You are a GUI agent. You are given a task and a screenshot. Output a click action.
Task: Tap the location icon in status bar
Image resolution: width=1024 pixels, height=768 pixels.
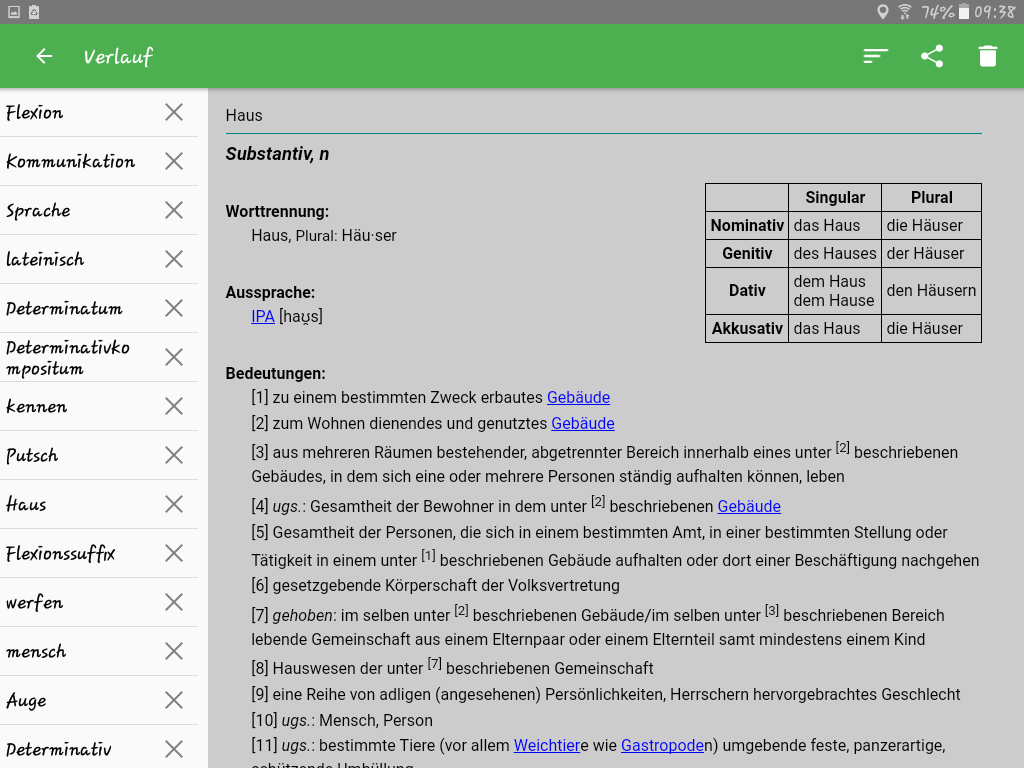pos(882,12)
